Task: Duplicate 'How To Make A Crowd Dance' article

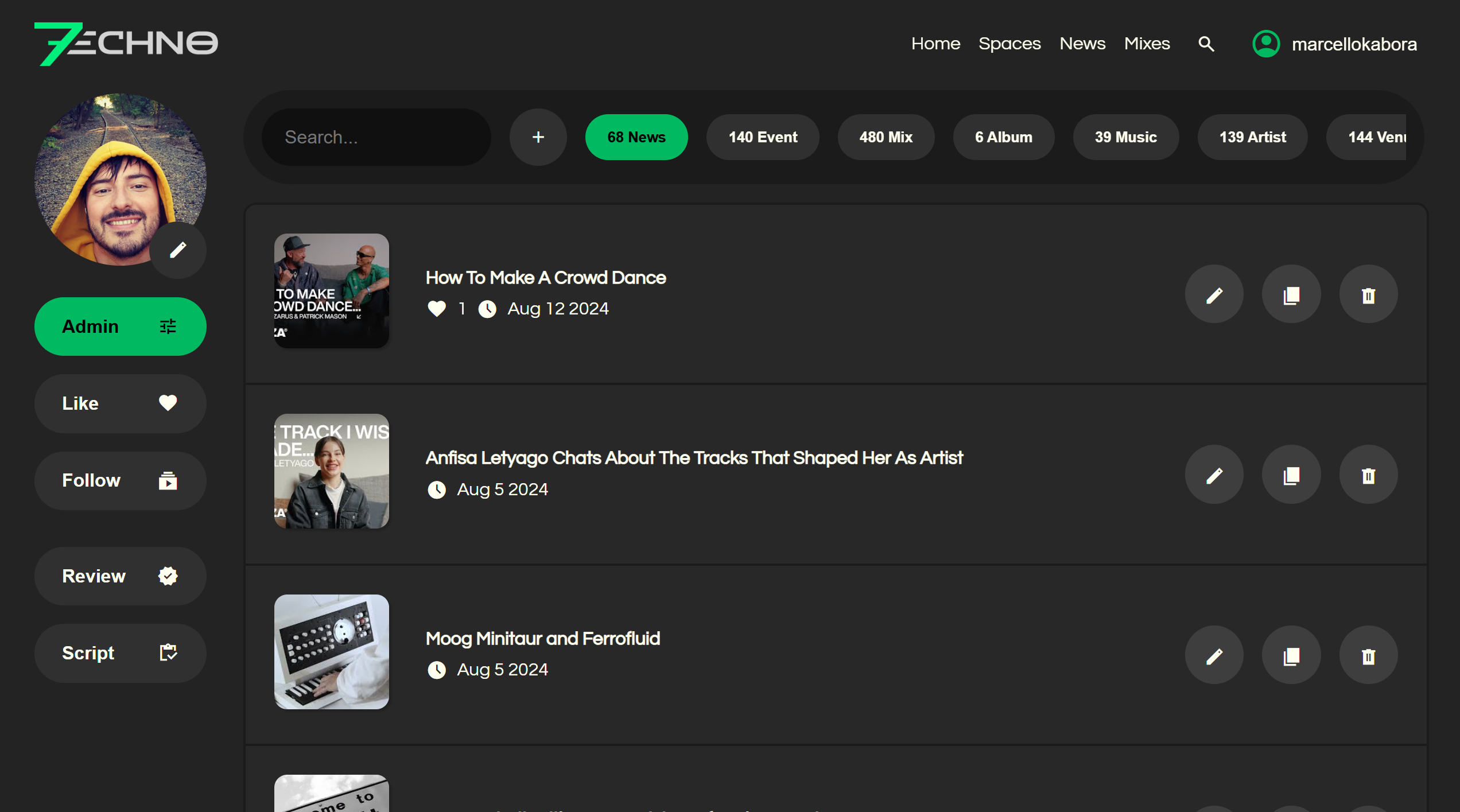Action: [1291, 295]
